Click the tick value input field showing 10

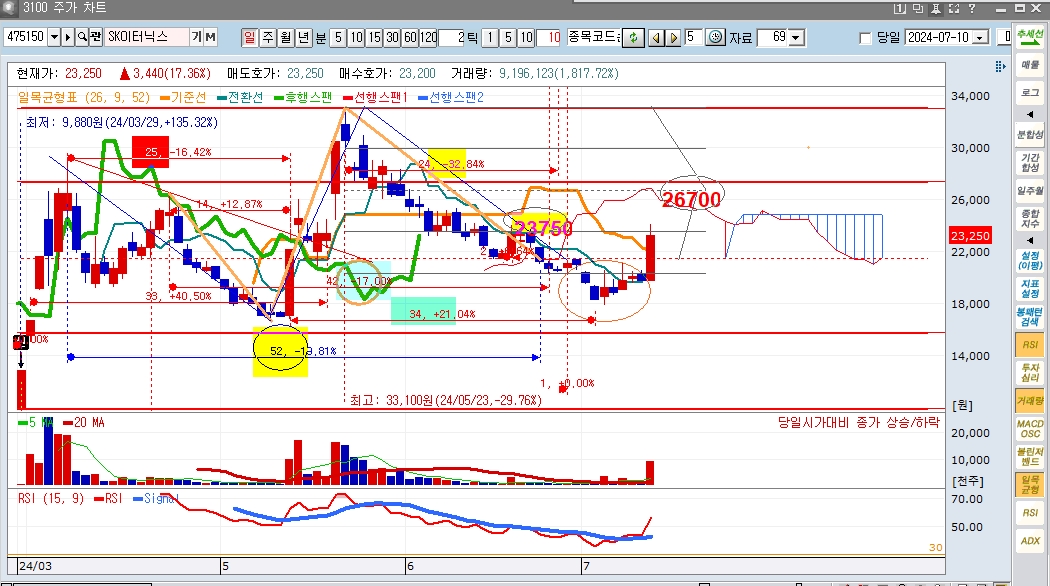click(x=549, y=38)
